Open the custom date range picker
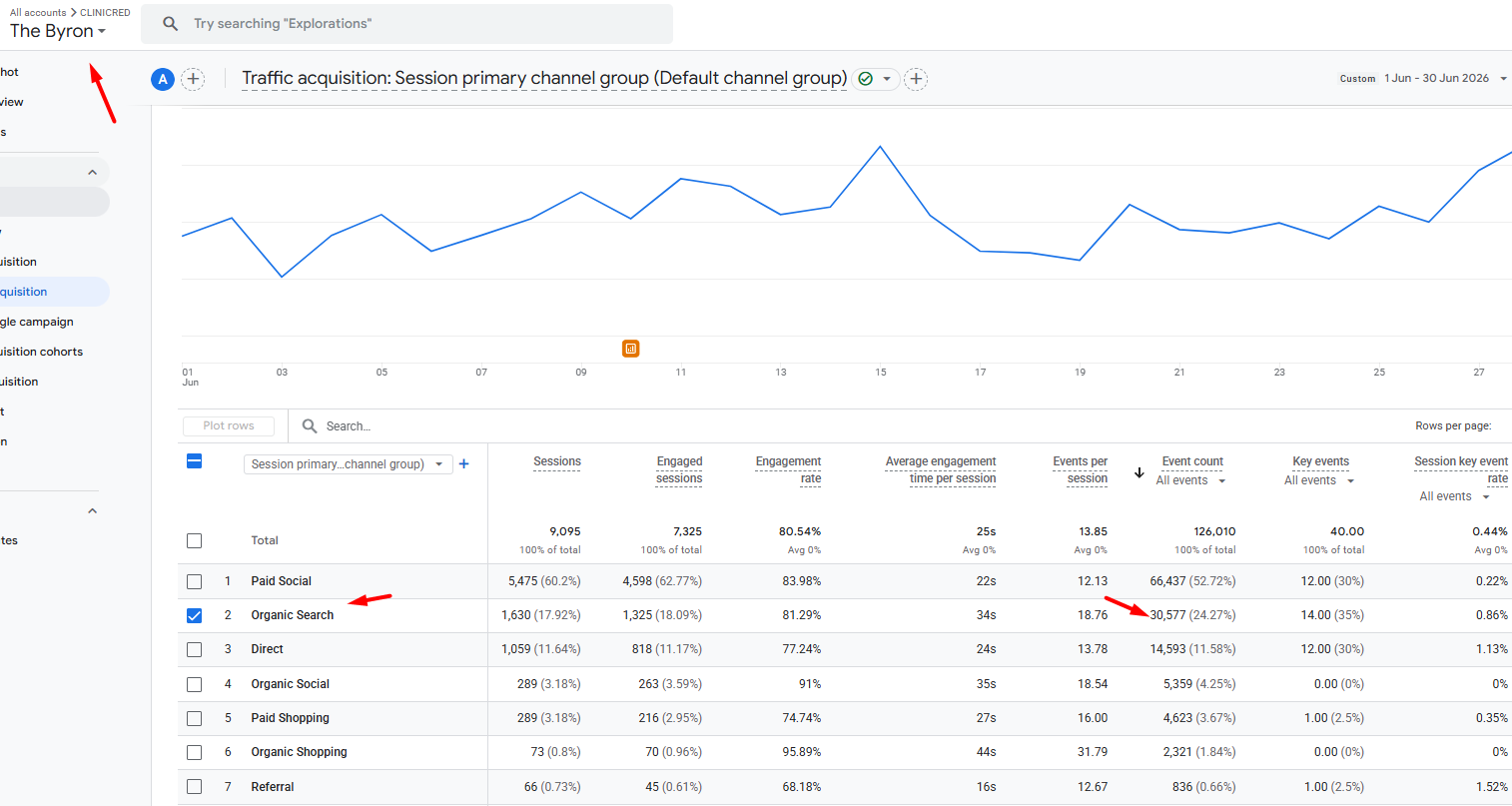 [1423, 78]
